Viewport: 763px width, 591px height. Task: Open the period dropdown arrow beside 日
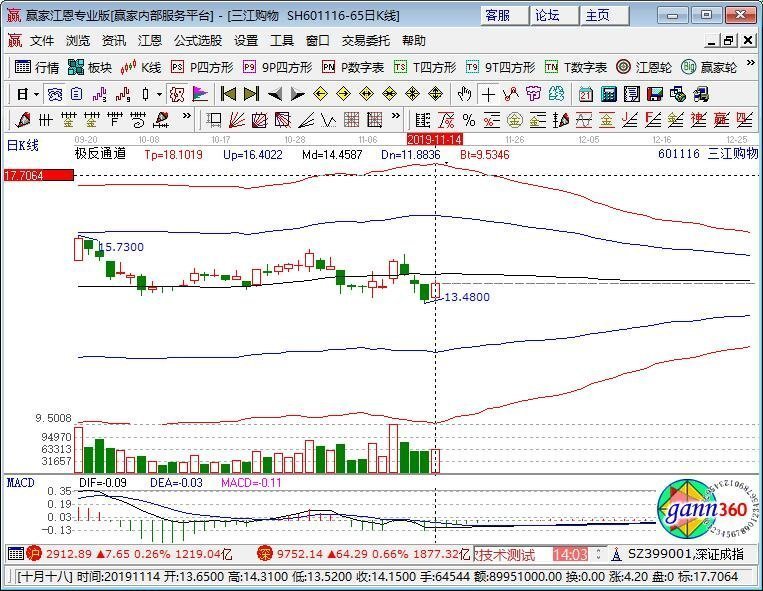coord(36,94)
